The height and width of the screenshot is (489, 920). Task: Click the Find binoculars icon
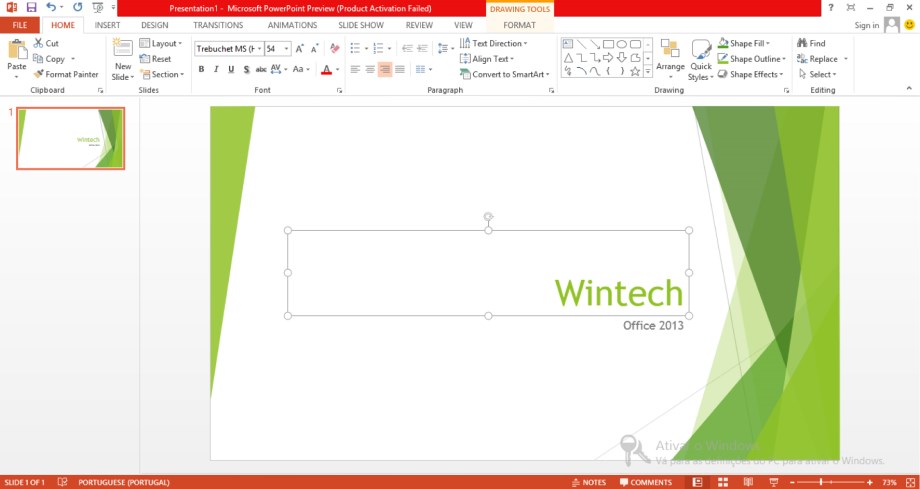click(x=802, y=43)
